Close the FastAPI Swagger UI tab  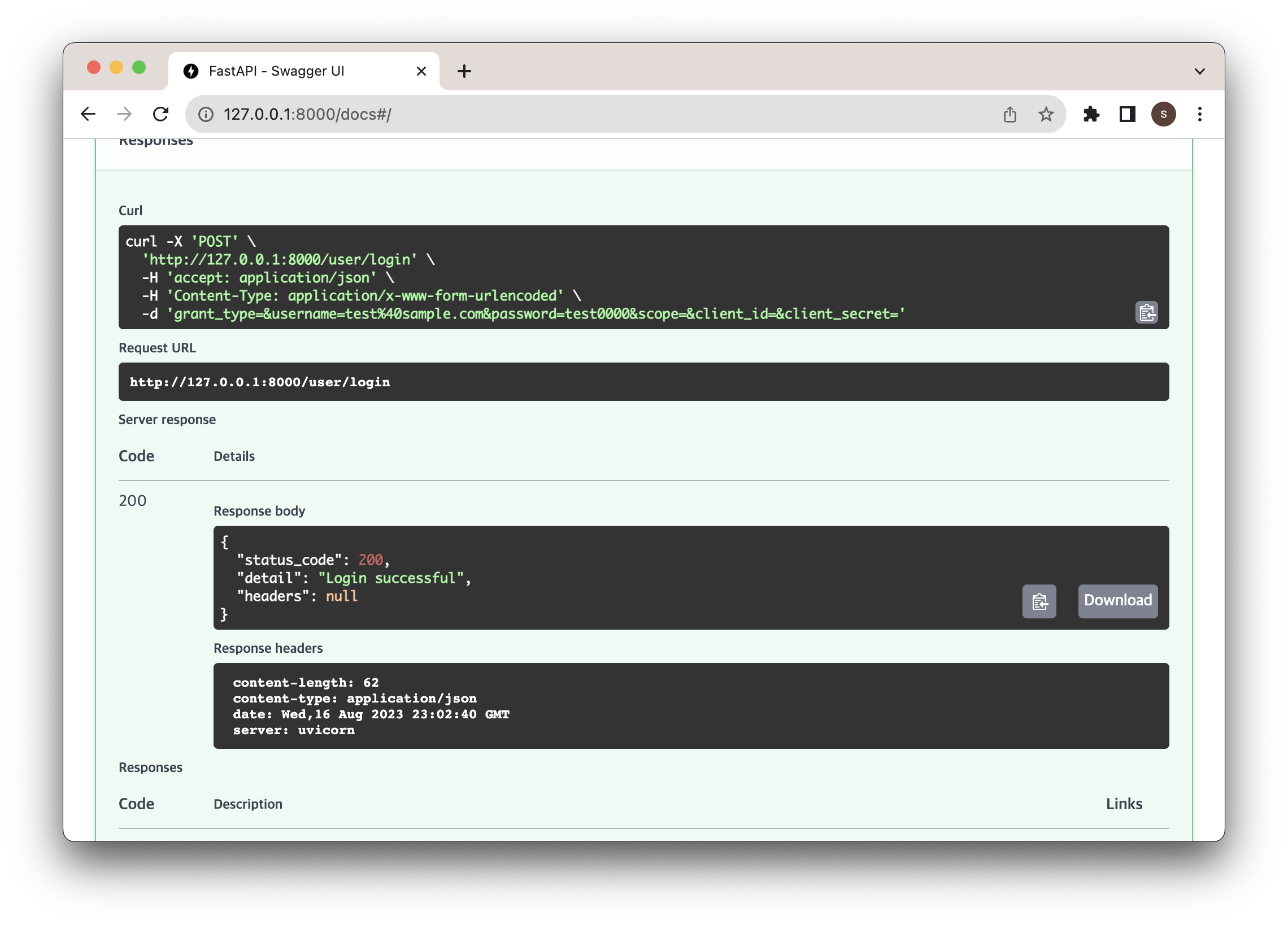[421, 71]
